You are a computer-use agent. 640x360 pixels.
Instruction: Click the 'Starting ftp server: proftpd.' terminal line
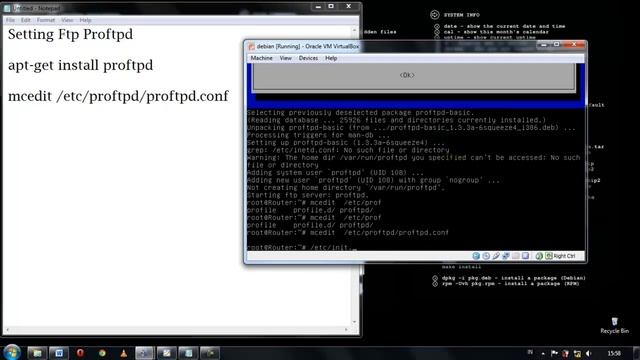click(307, 195)
